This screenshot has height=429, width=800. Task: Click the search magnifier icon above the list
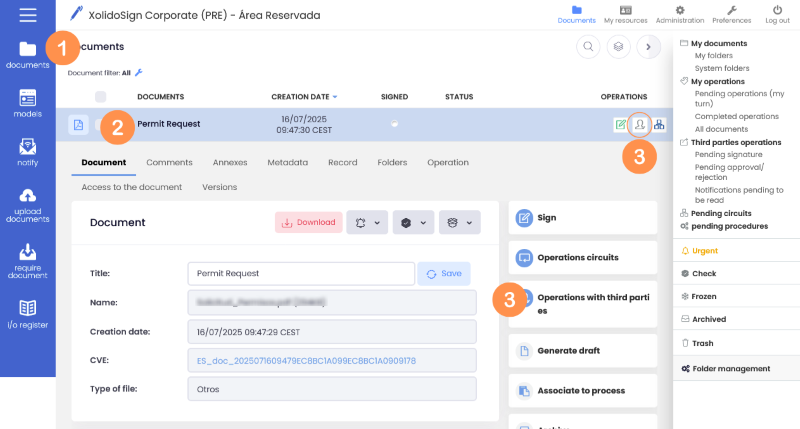(x=590, y=46)
